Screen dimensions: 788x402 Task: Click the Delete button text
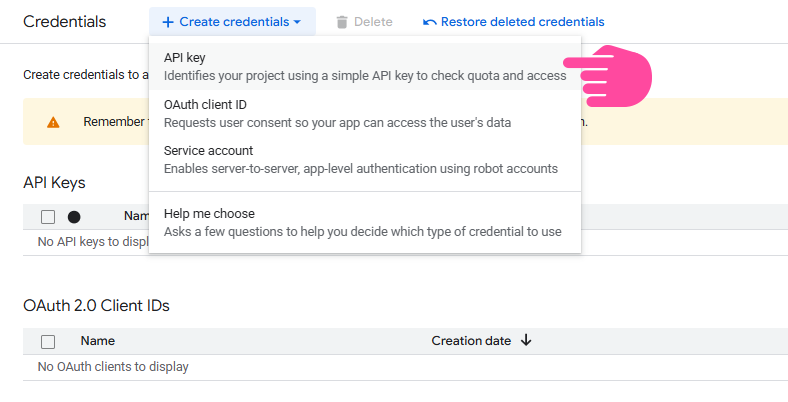[x=373, y=22]
